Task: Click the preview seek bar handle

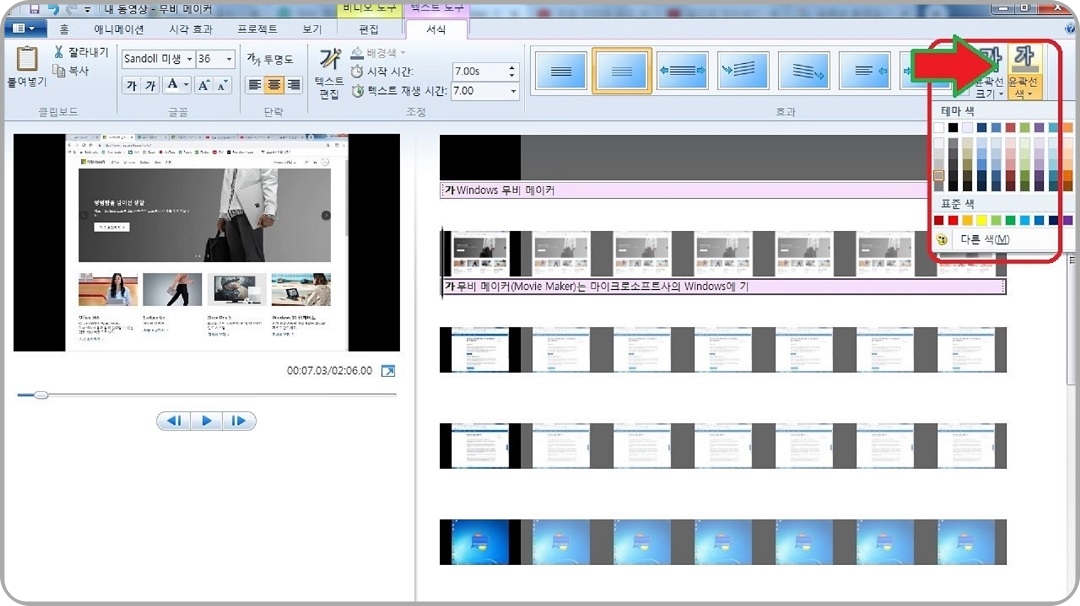Action: click(x=41, y=395)
